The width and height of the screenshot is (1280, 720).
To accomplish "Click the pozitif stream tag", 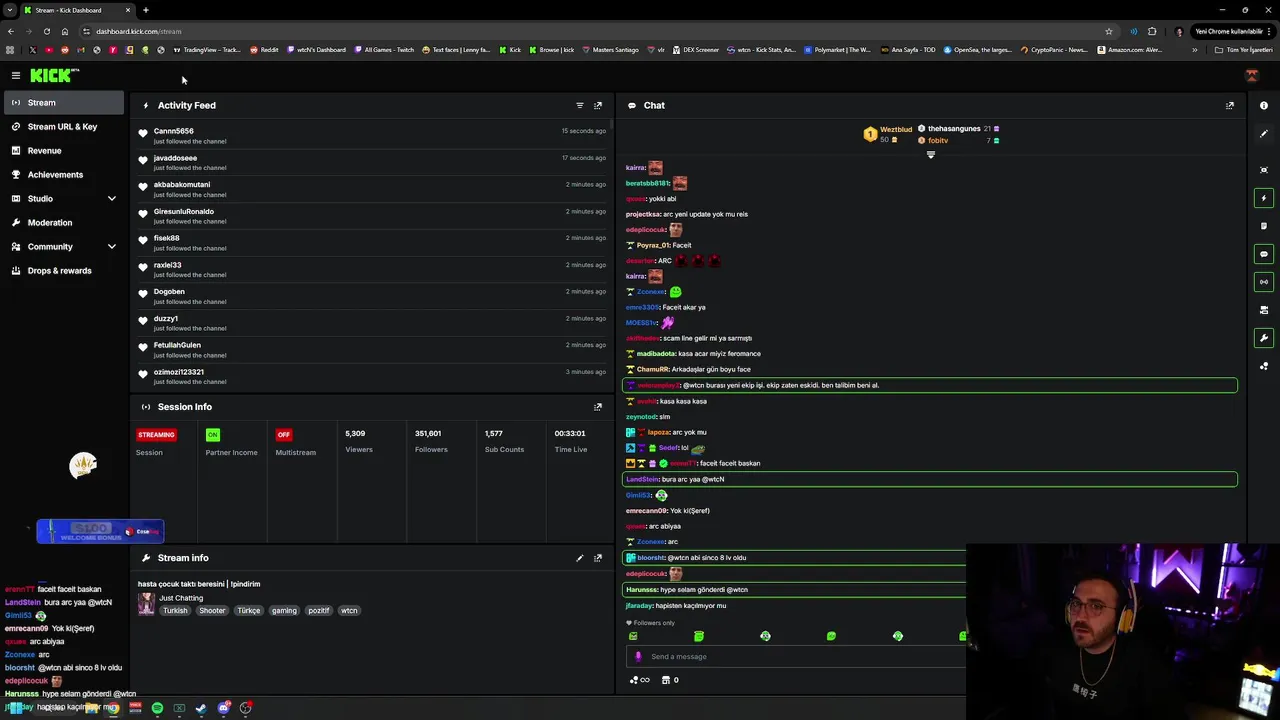I will 318,610.
